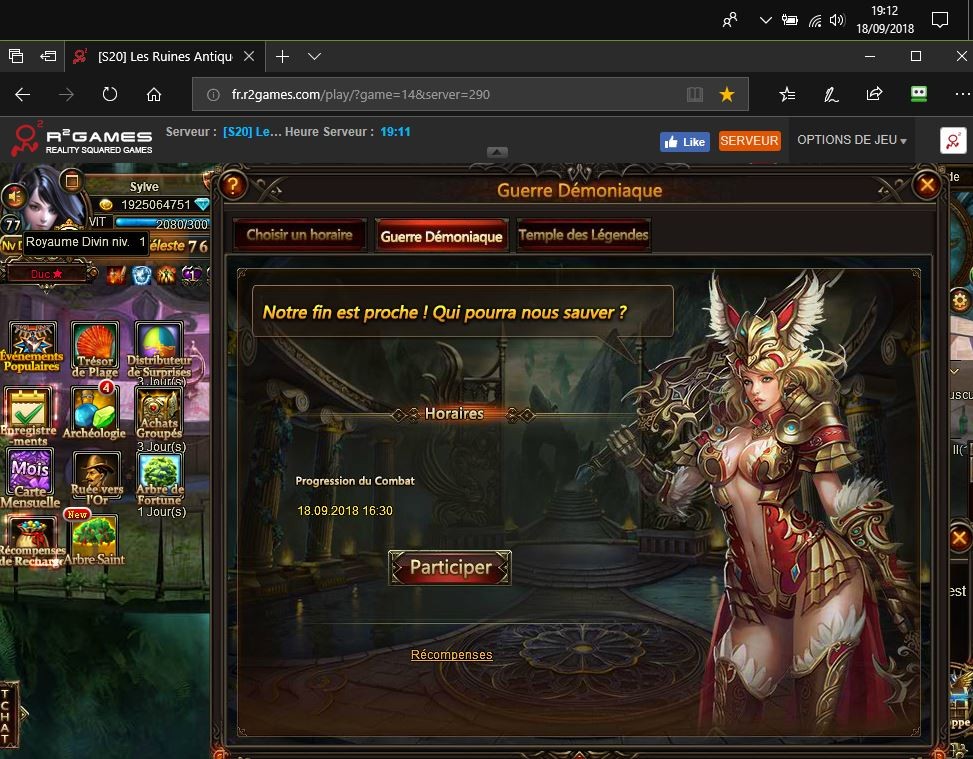Open a new browser tab
973x759 pixels.
pos(282,56)
